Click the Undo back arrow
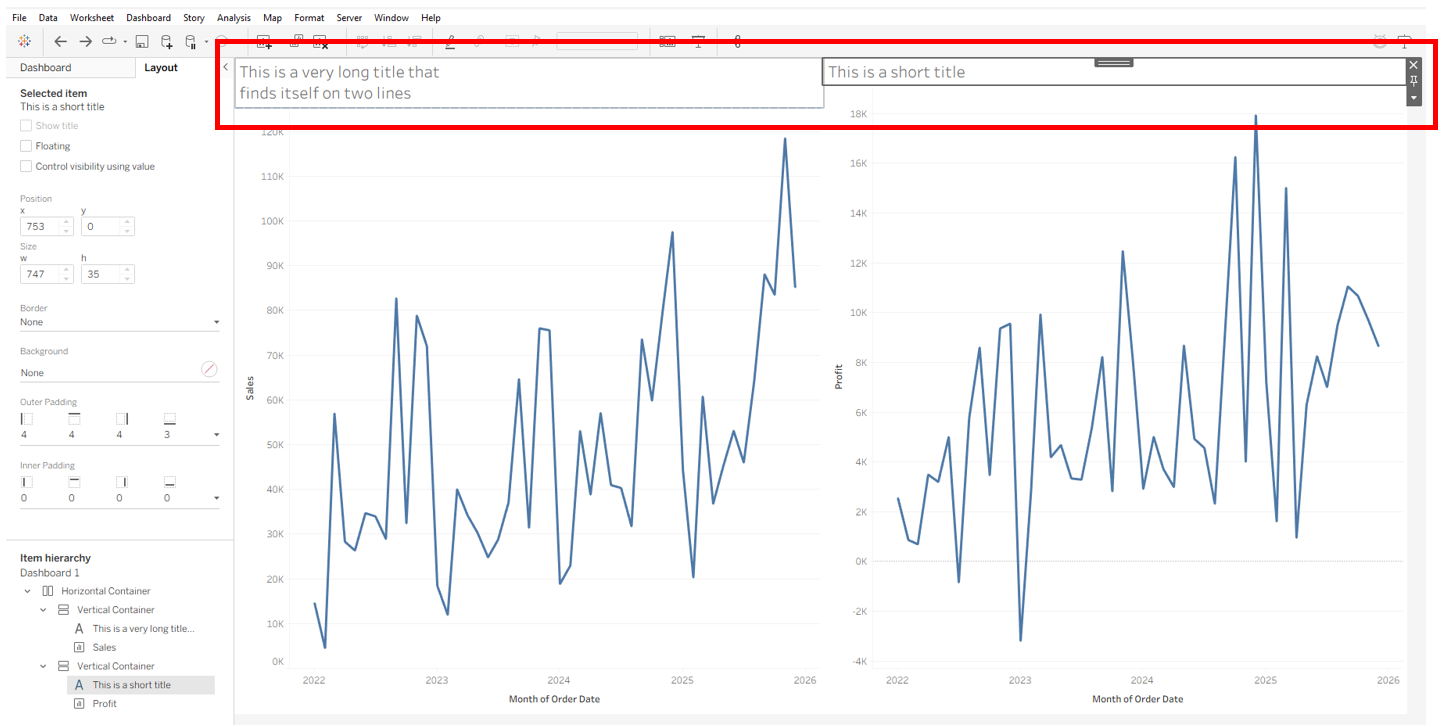Viewport: 1443px width, 727px height. (x=61, y=41)
